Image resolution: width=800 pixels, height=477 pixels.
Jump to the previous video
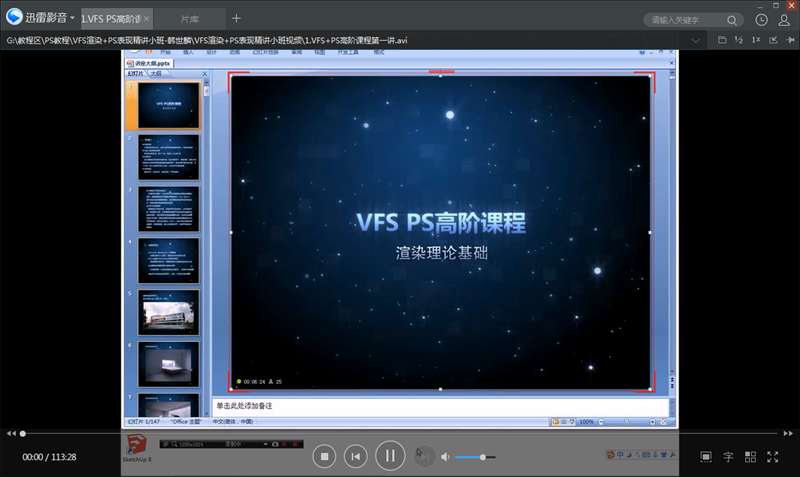tap(356, 456)
